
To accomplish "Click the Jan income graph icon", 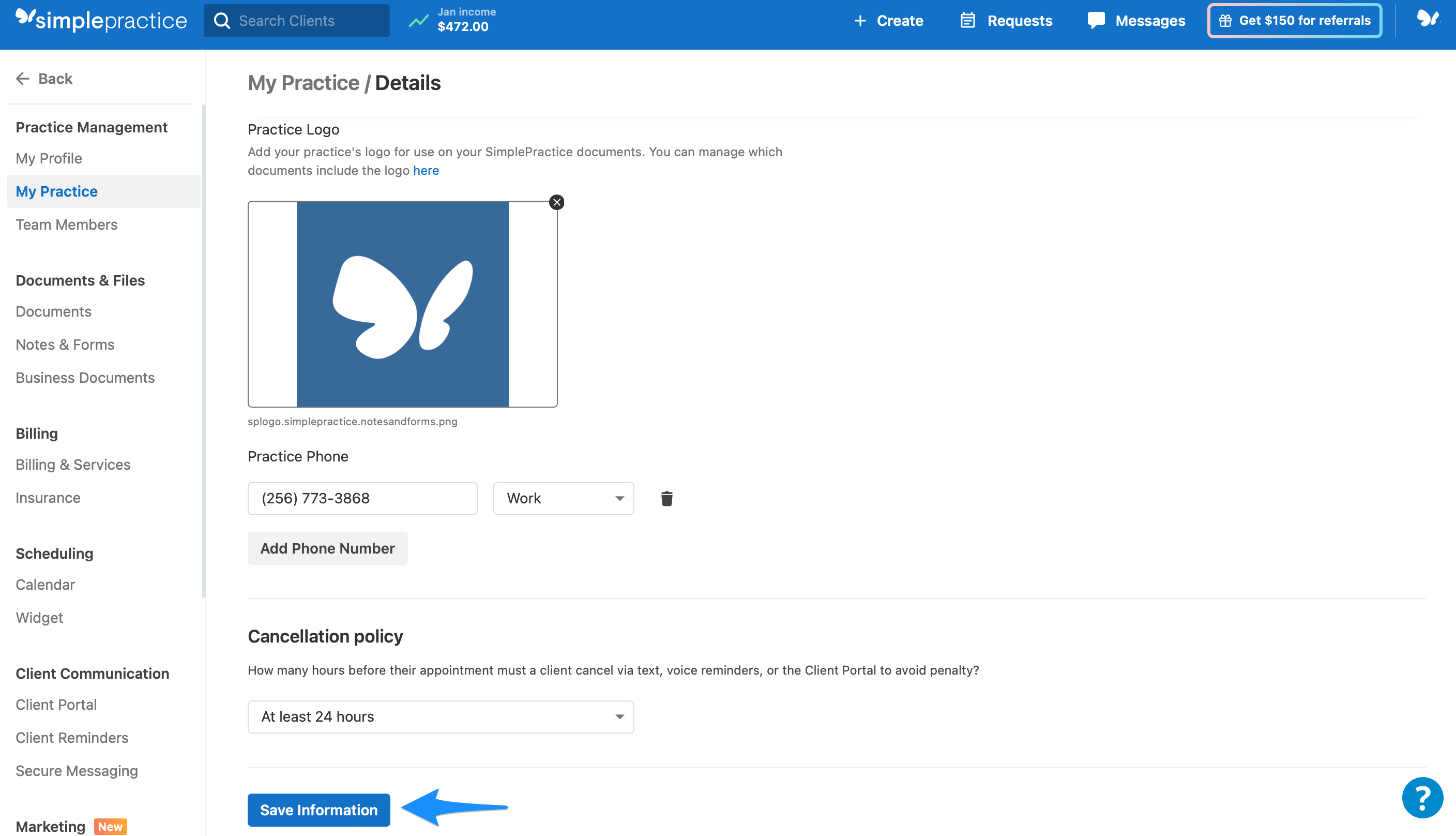I will pyautogui.click(x=418, y=20).
